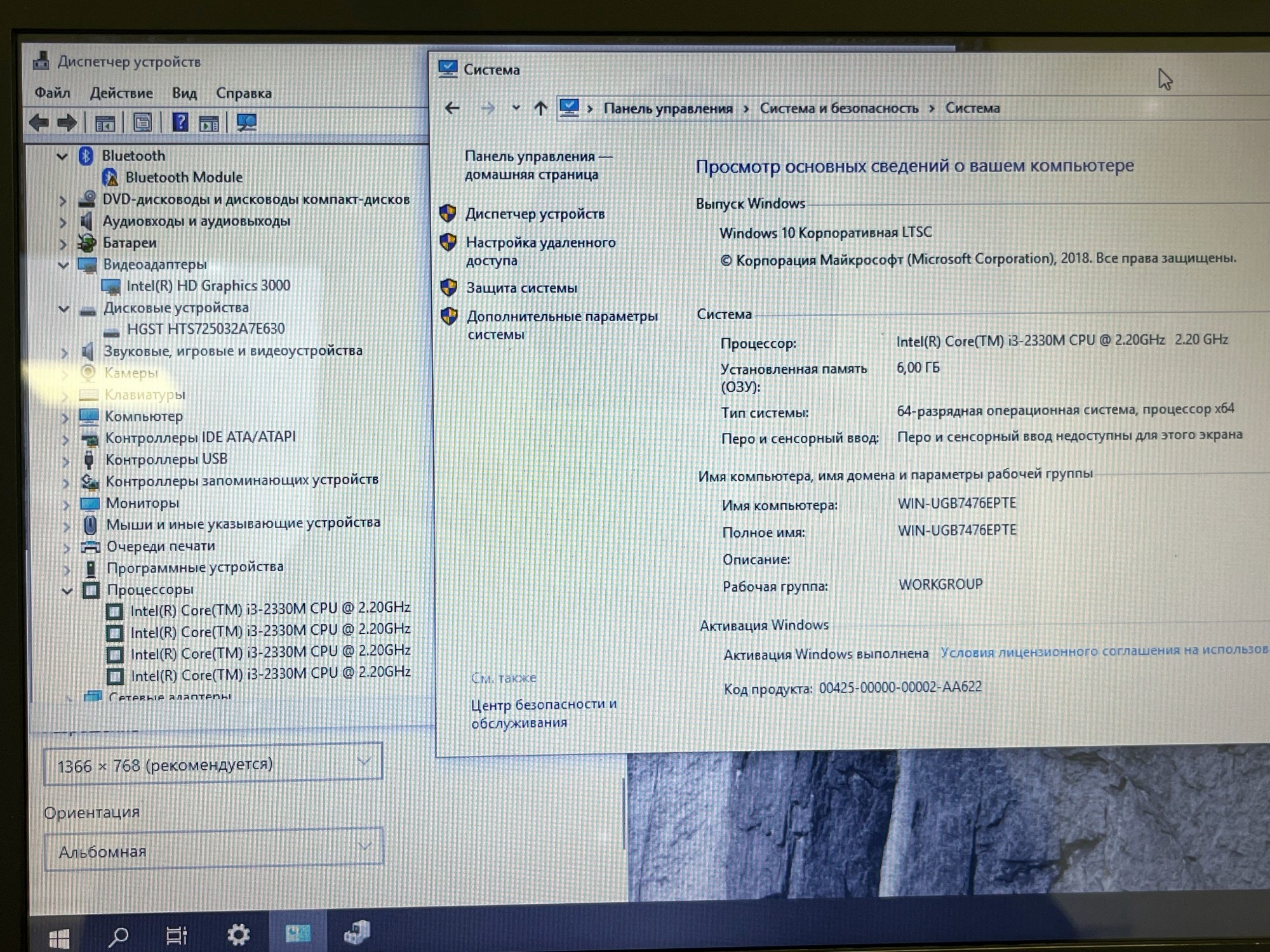Click the Мониторы category icon

[x=90, y=503]
